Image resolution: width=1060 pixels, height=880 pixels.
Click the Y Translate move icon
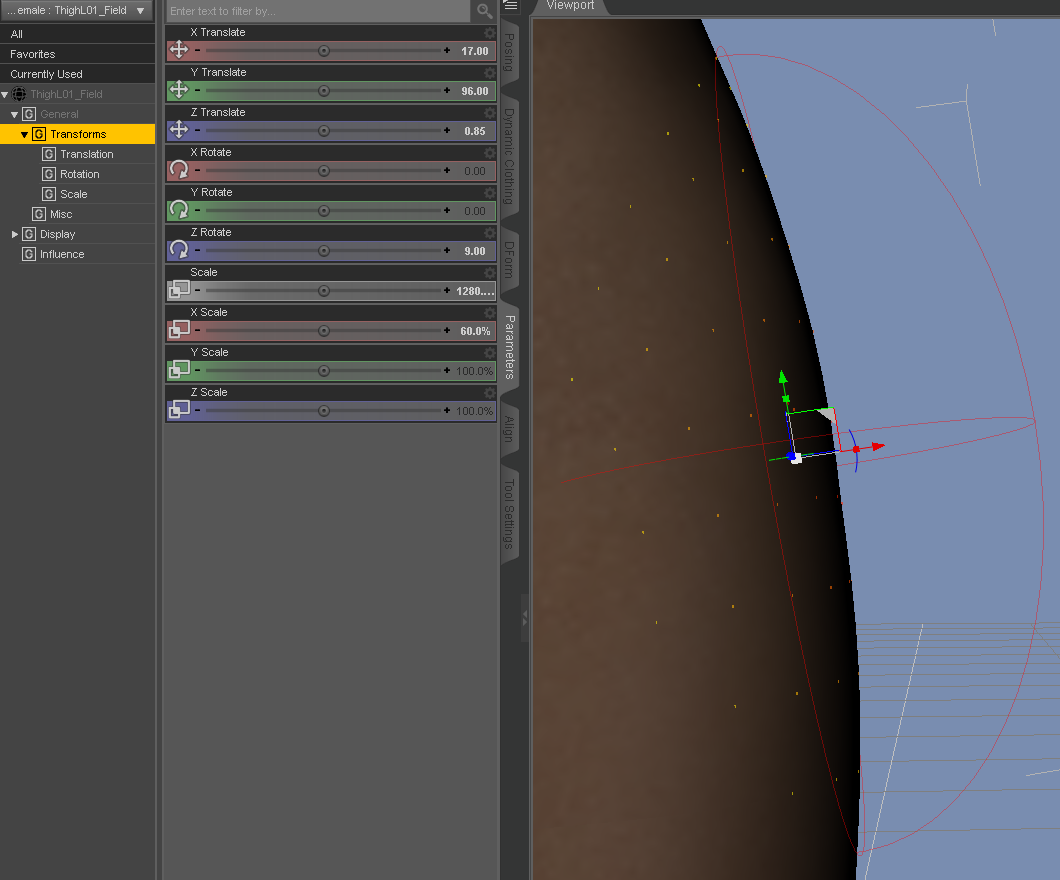coord(179,89)
